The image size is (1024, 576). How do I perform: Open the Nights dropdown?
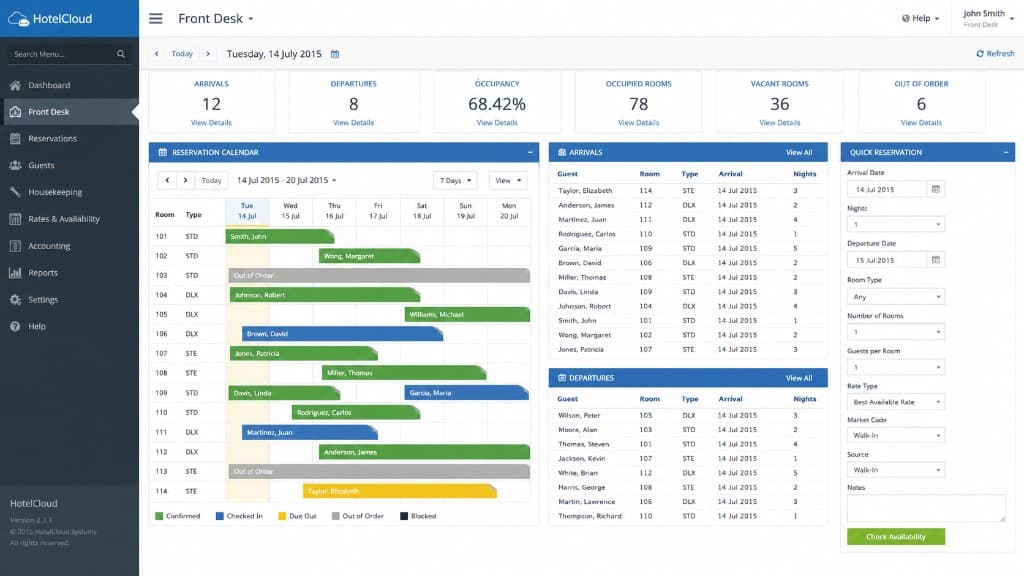point(896,225)
